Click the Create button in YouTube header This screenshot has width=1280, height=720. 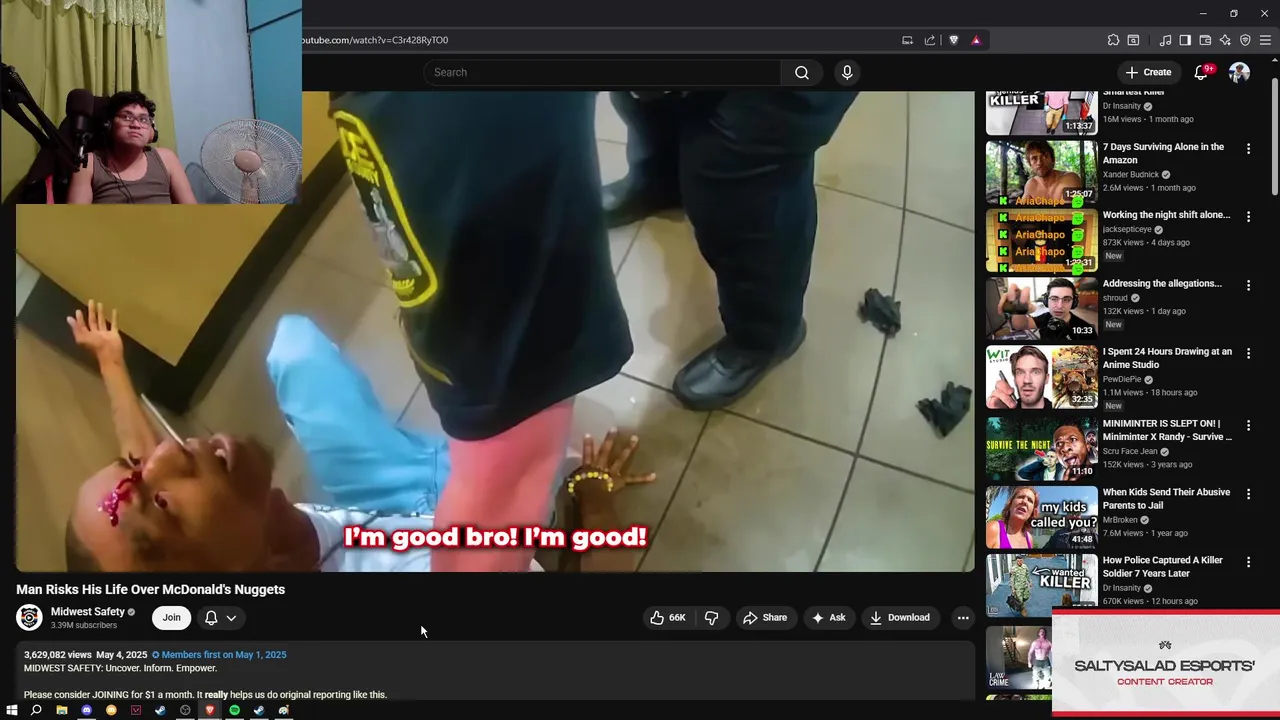point(1148,72)
